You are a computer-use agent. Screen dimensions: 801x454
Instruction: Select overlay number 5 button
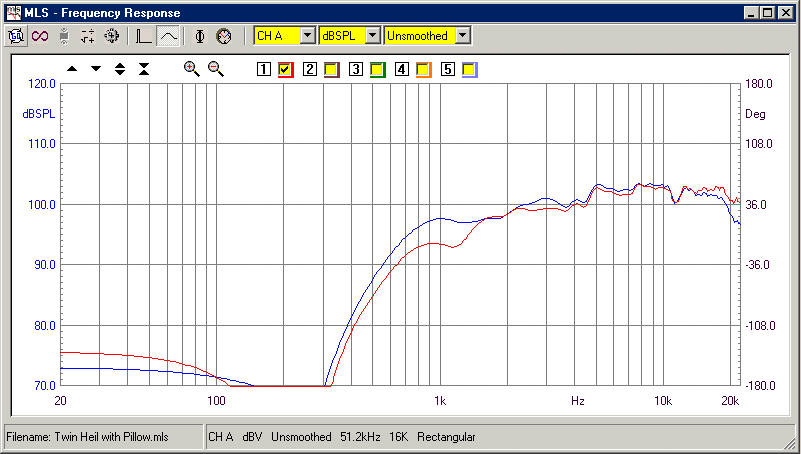point(447,69)
